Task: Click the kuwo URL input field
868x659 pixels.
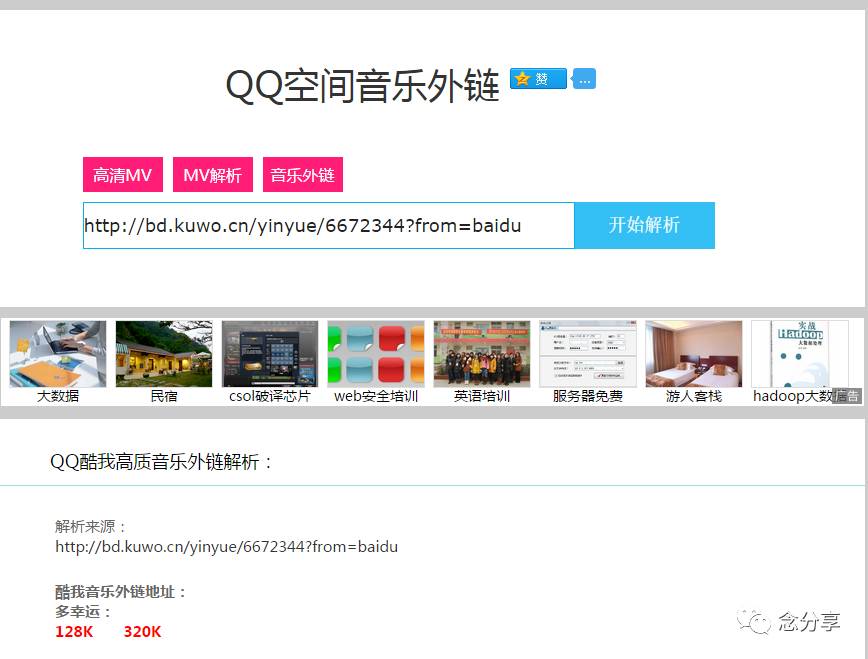Action: pyautogui.click(x=329, y=225)
